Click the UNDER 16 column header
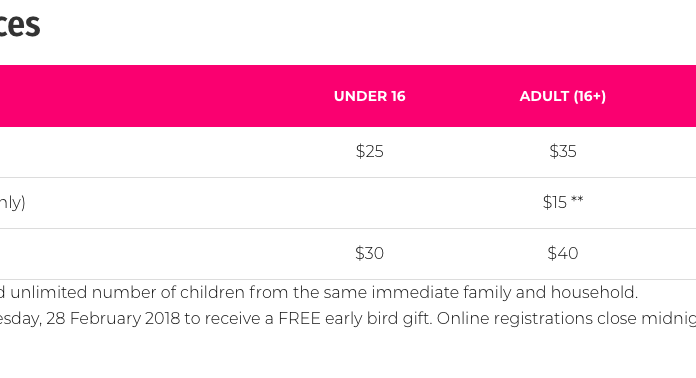The image size is (696, 378). pos(369,96)
